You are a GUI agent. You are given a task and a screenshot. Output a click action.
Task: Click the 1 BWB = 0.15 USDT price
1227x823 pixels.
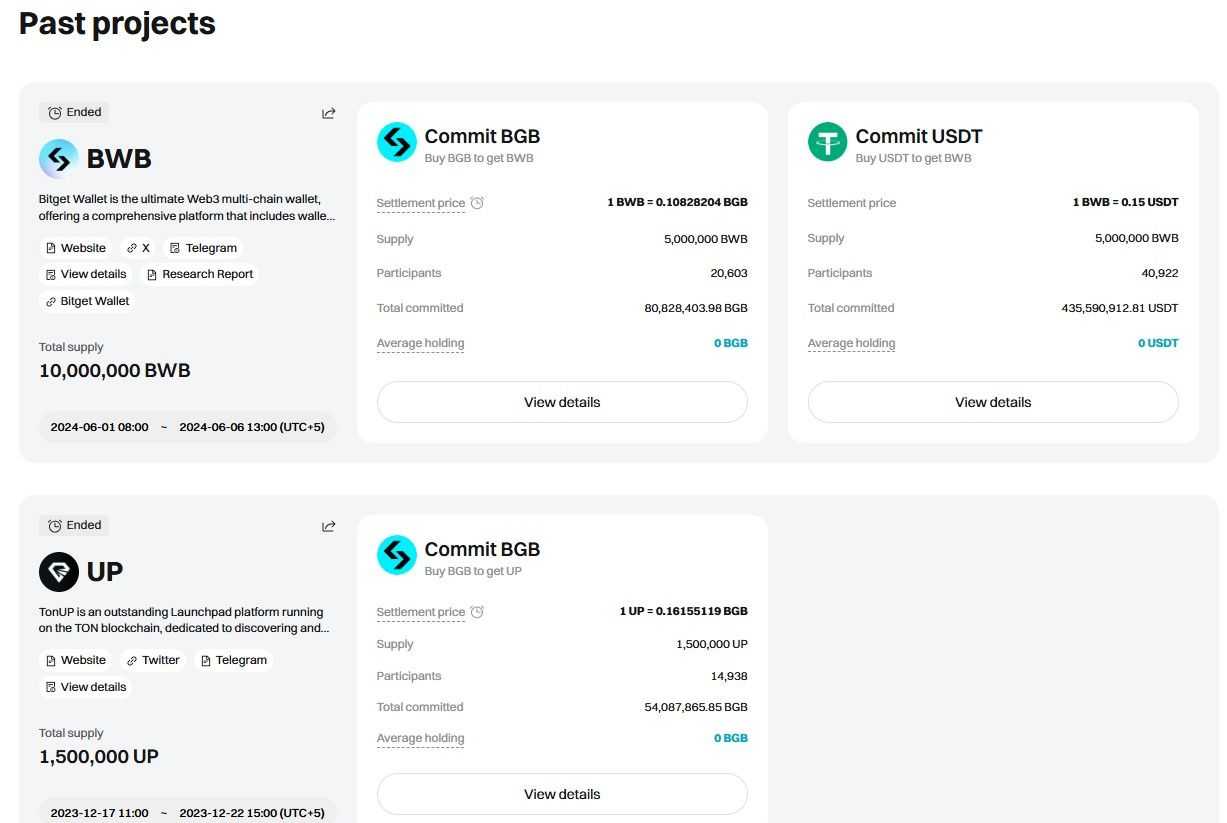click(x=1126, y=202)
